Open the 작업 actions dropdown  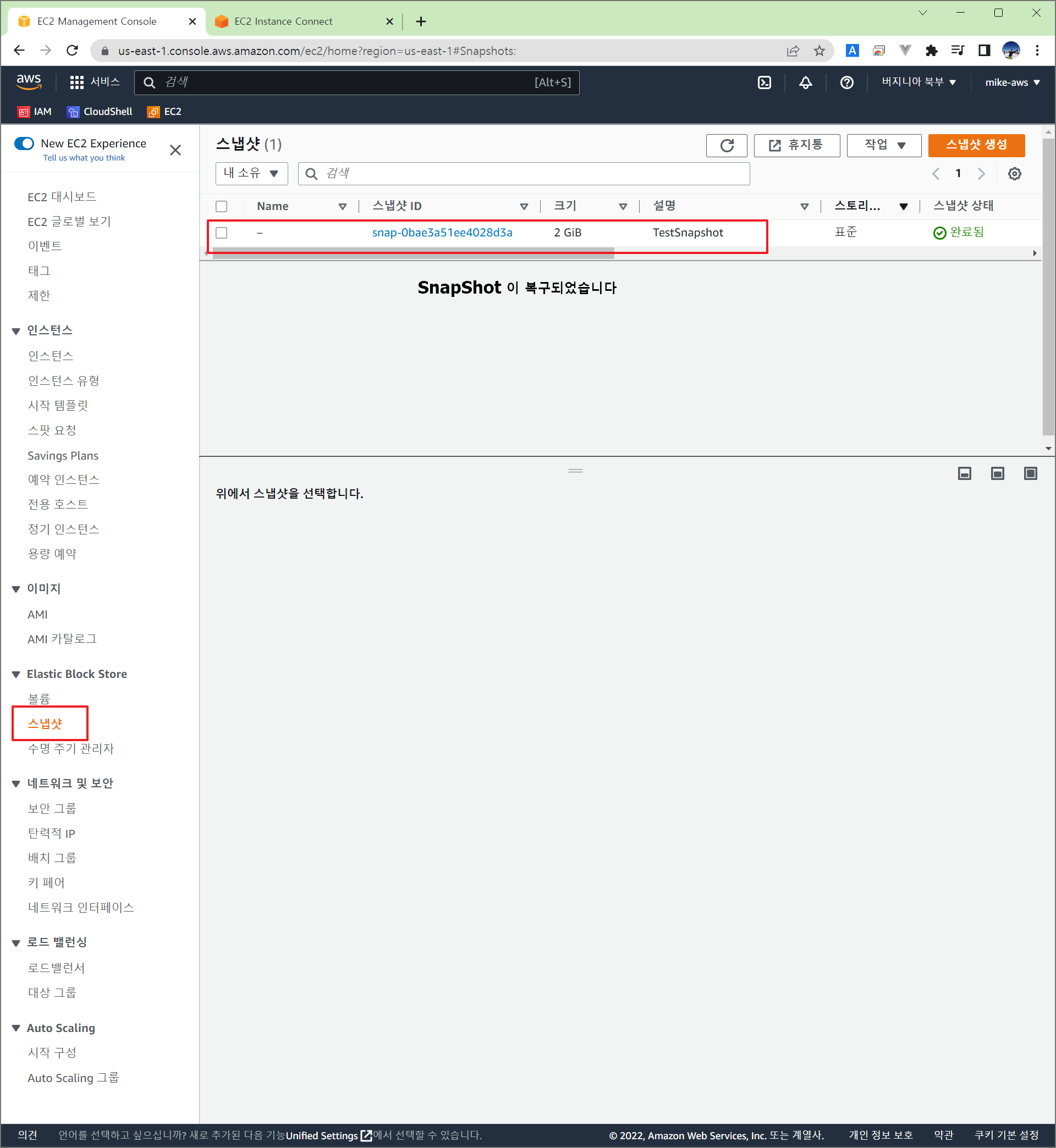tap(883, 145)
